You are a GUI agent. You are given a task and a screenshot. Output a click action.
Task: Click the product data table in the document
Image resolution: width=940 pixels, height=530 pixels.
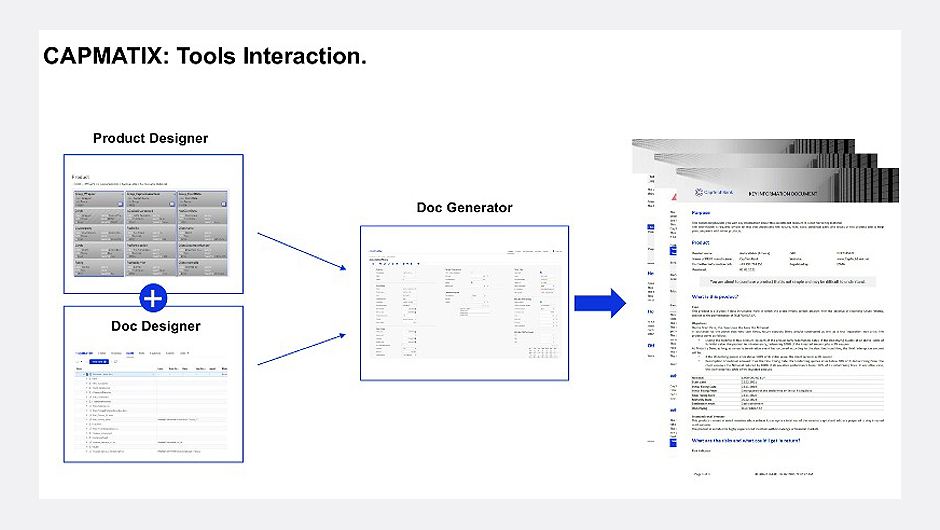tap(787, 393)
